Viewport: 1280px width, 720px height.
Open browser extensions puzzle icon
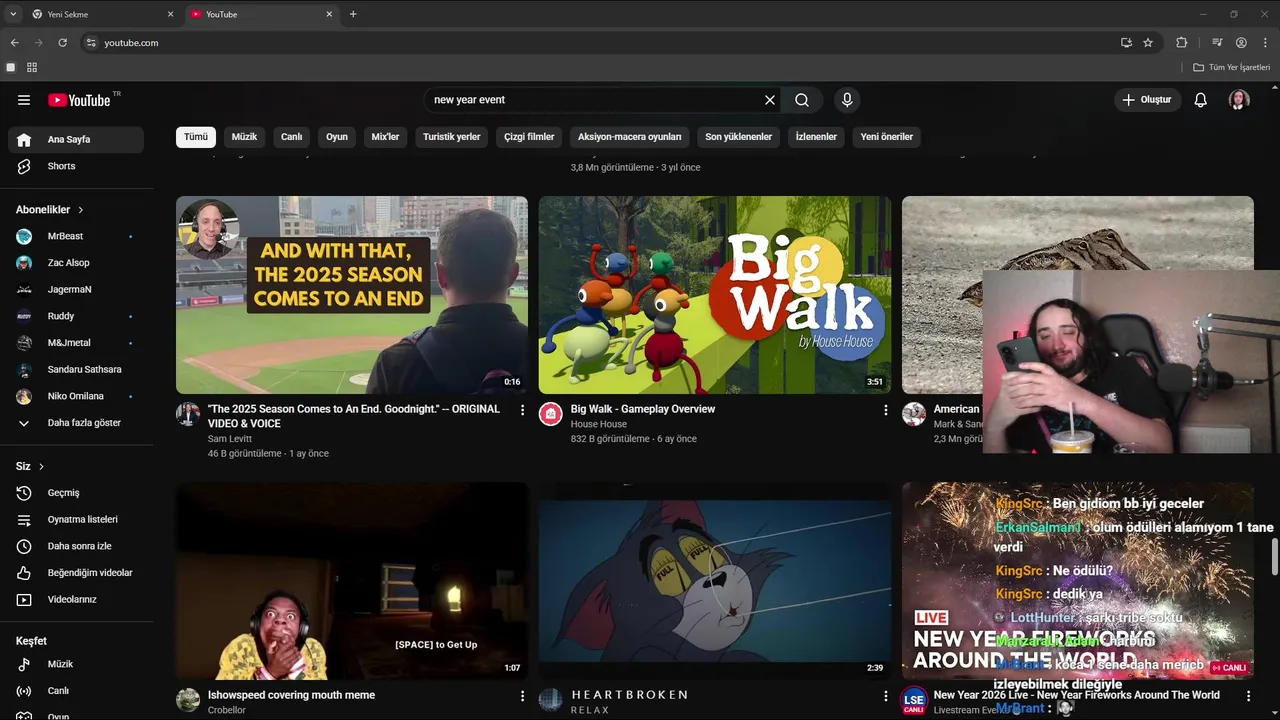click(1181, 43)
